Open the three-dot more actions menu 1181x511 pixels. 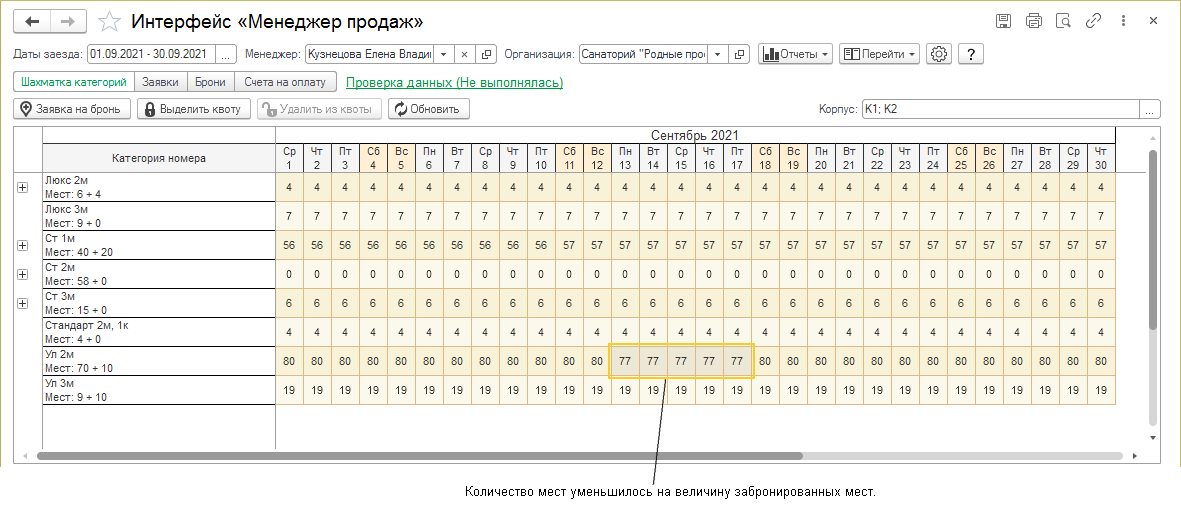tap(1123, 21)
